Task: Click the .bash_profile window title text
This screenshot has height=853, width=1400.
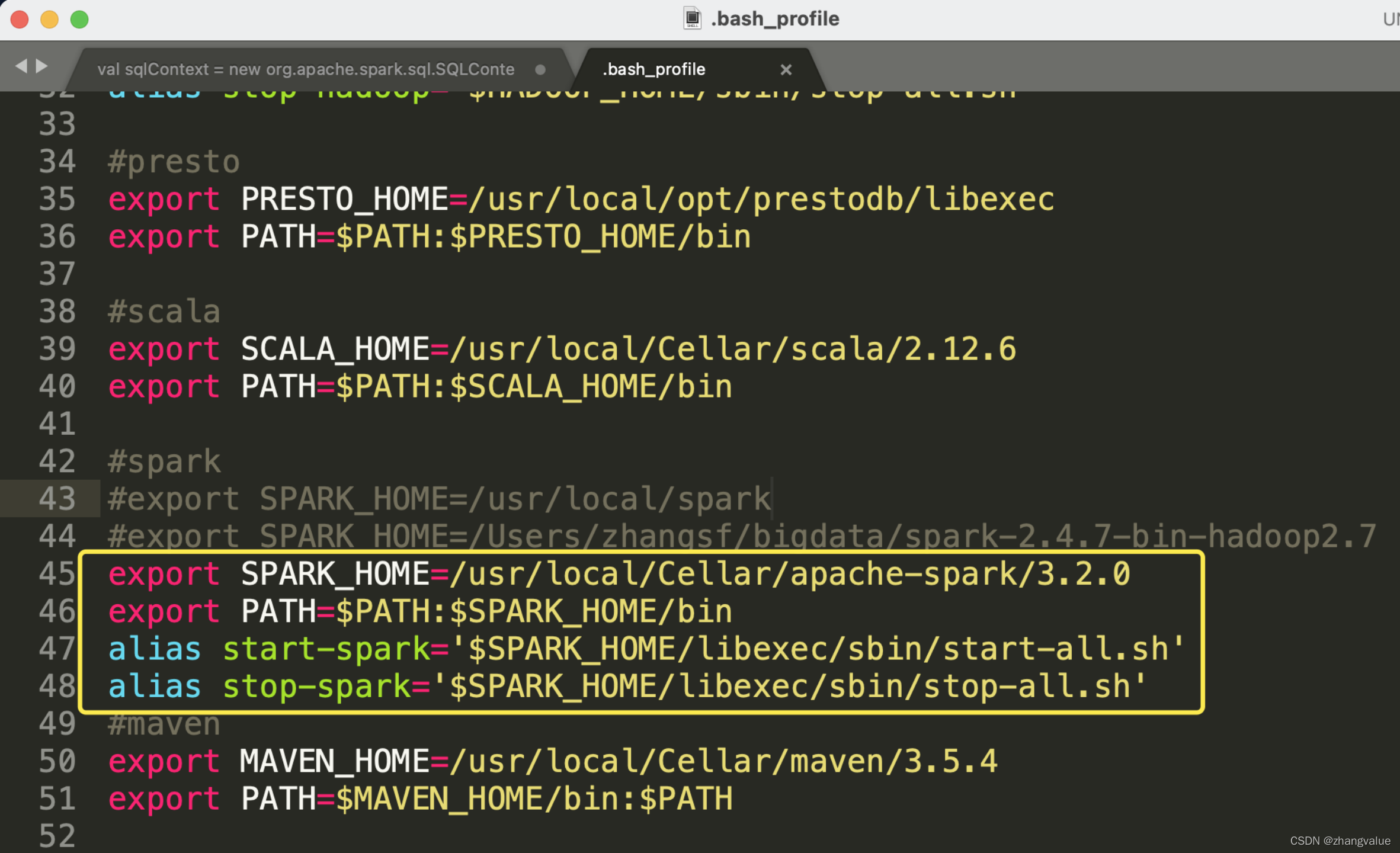Action: (x=774, y=19)
